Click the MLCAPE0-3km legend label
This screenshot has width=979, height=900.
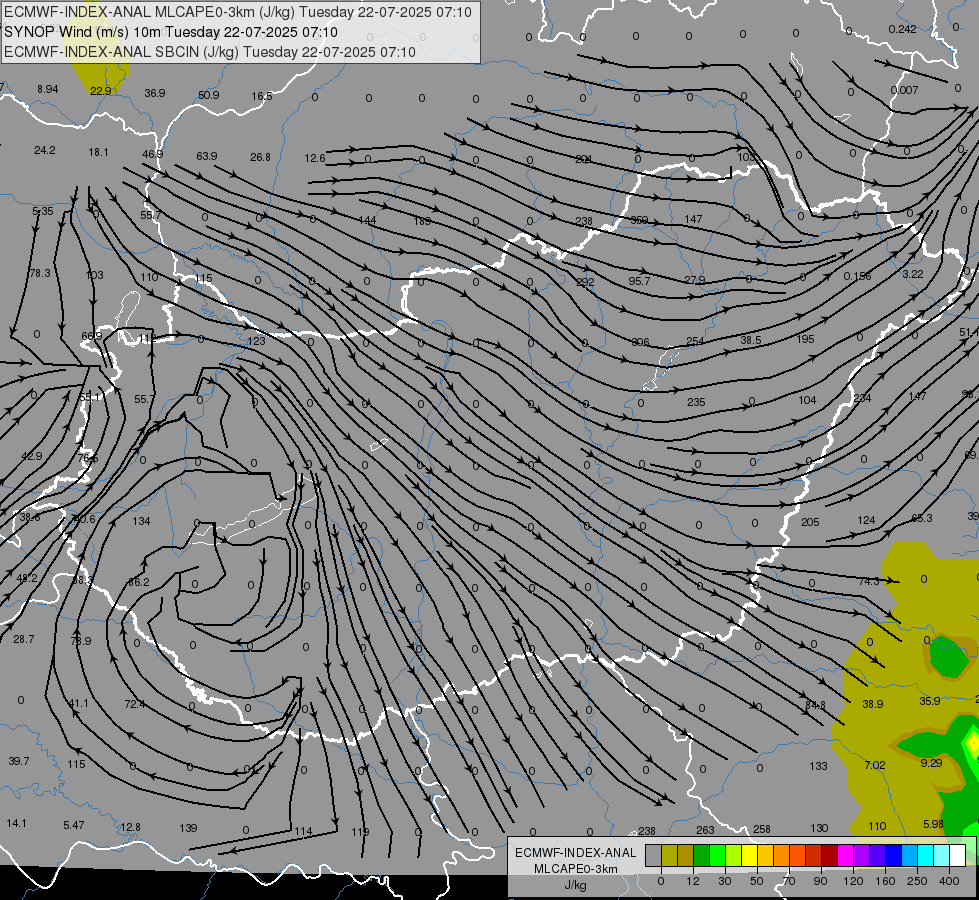pyautogui.click(x=576, y=869)
